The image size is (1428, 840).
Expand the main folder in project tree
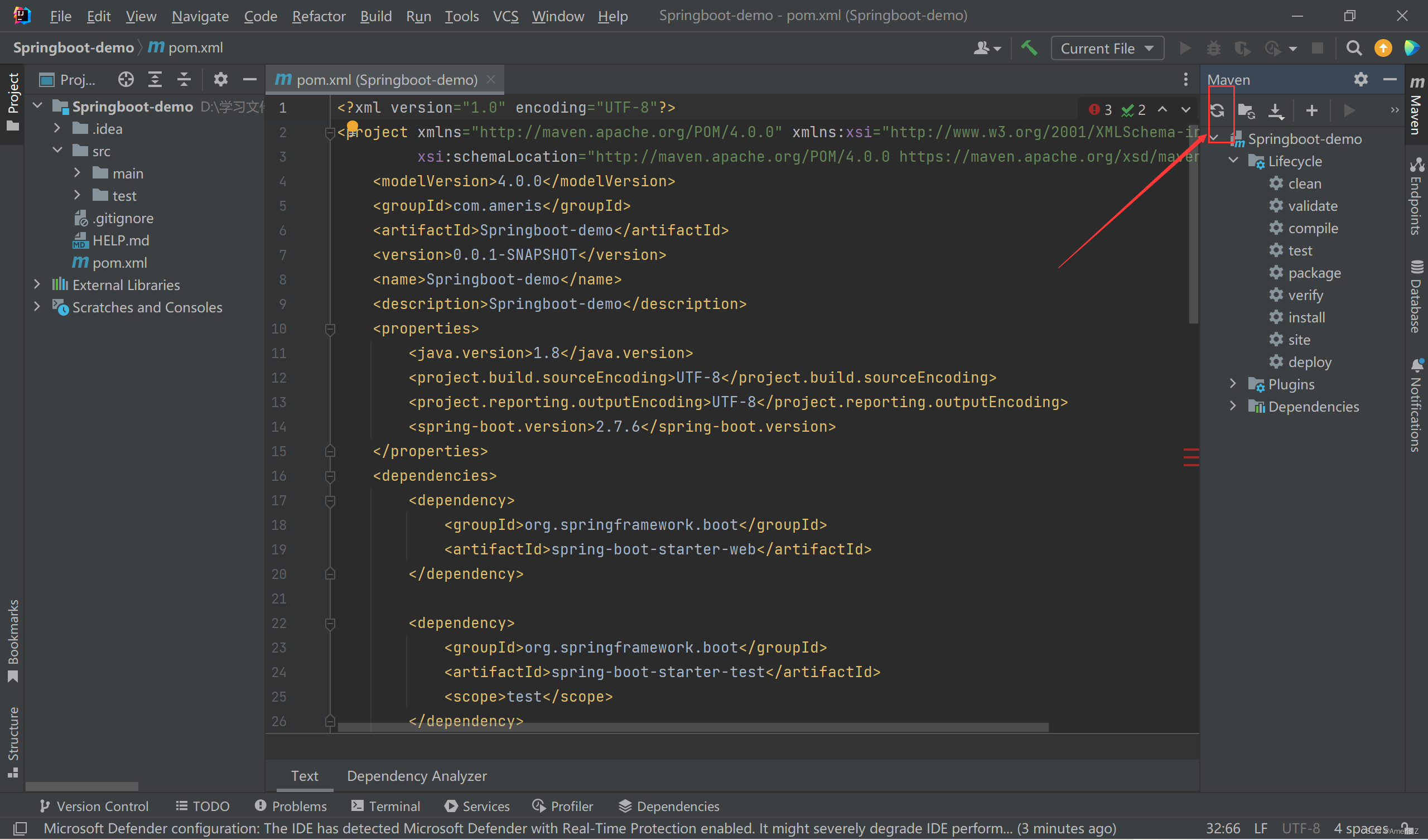click(x=78, y=173)
